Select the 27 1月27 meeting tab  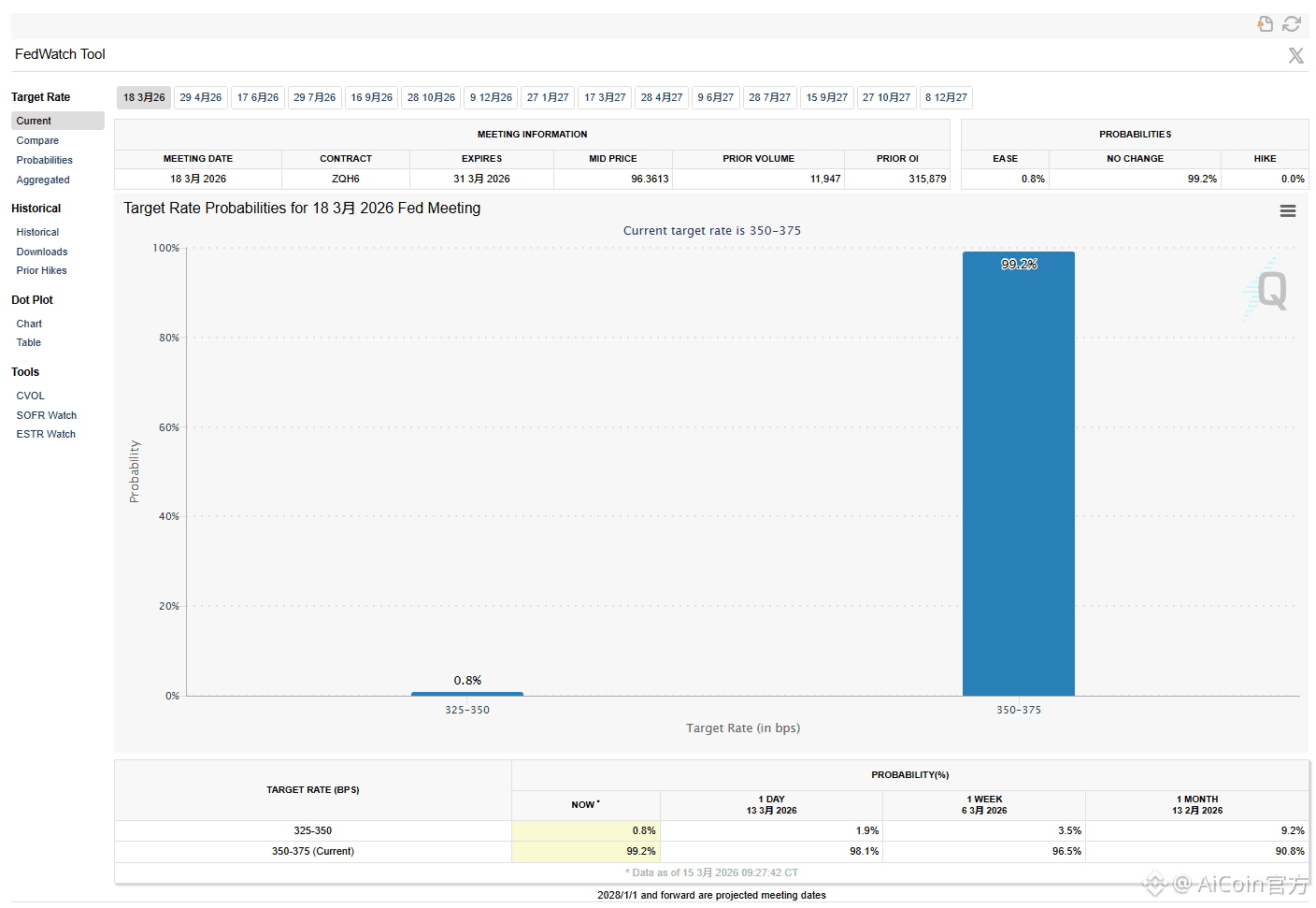click(x=548, y=98)
